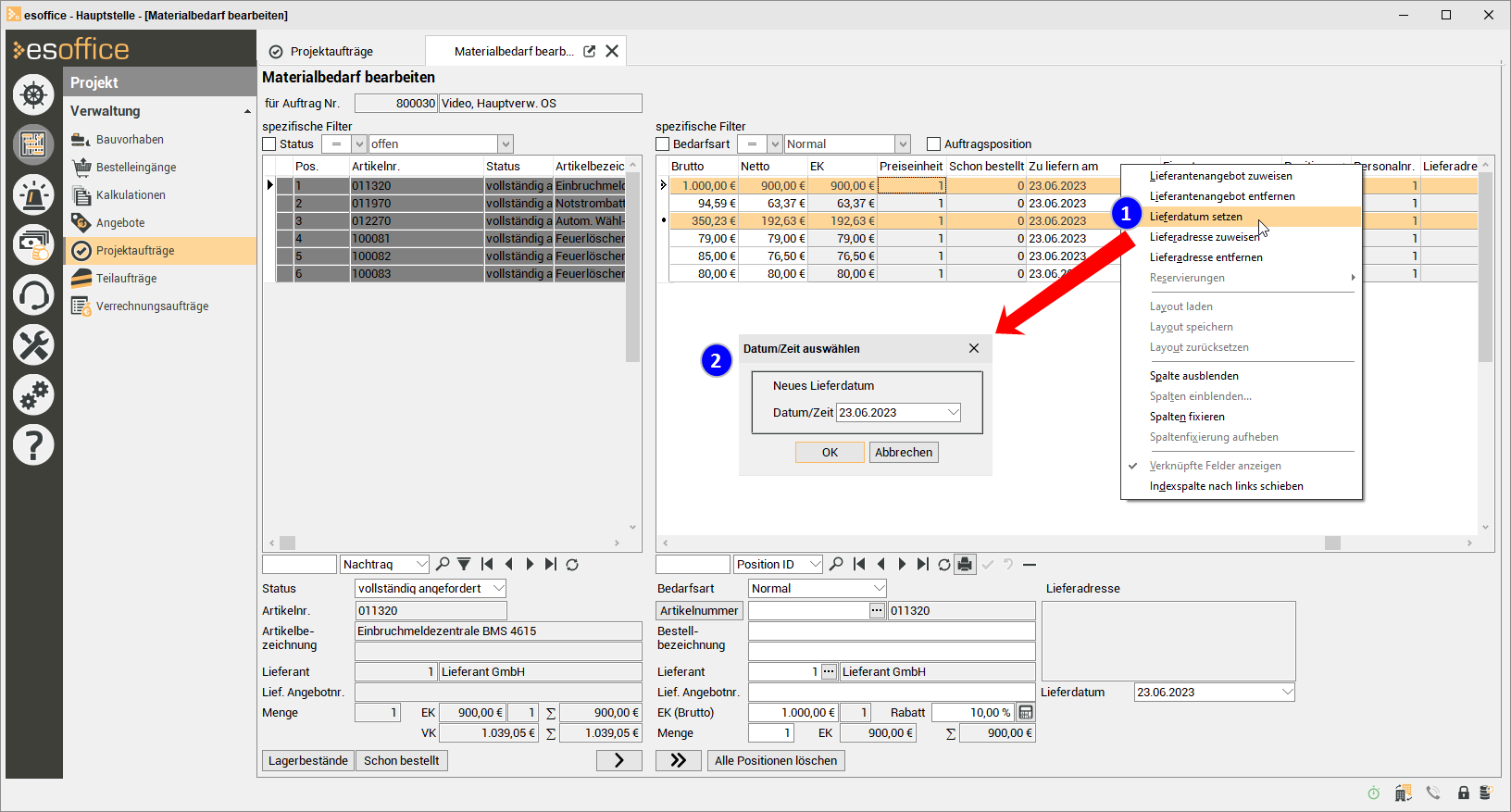Select Lieferdatum setzen from context menu
This screenshot has height=812, width=1511.
tap(1195, 217)
